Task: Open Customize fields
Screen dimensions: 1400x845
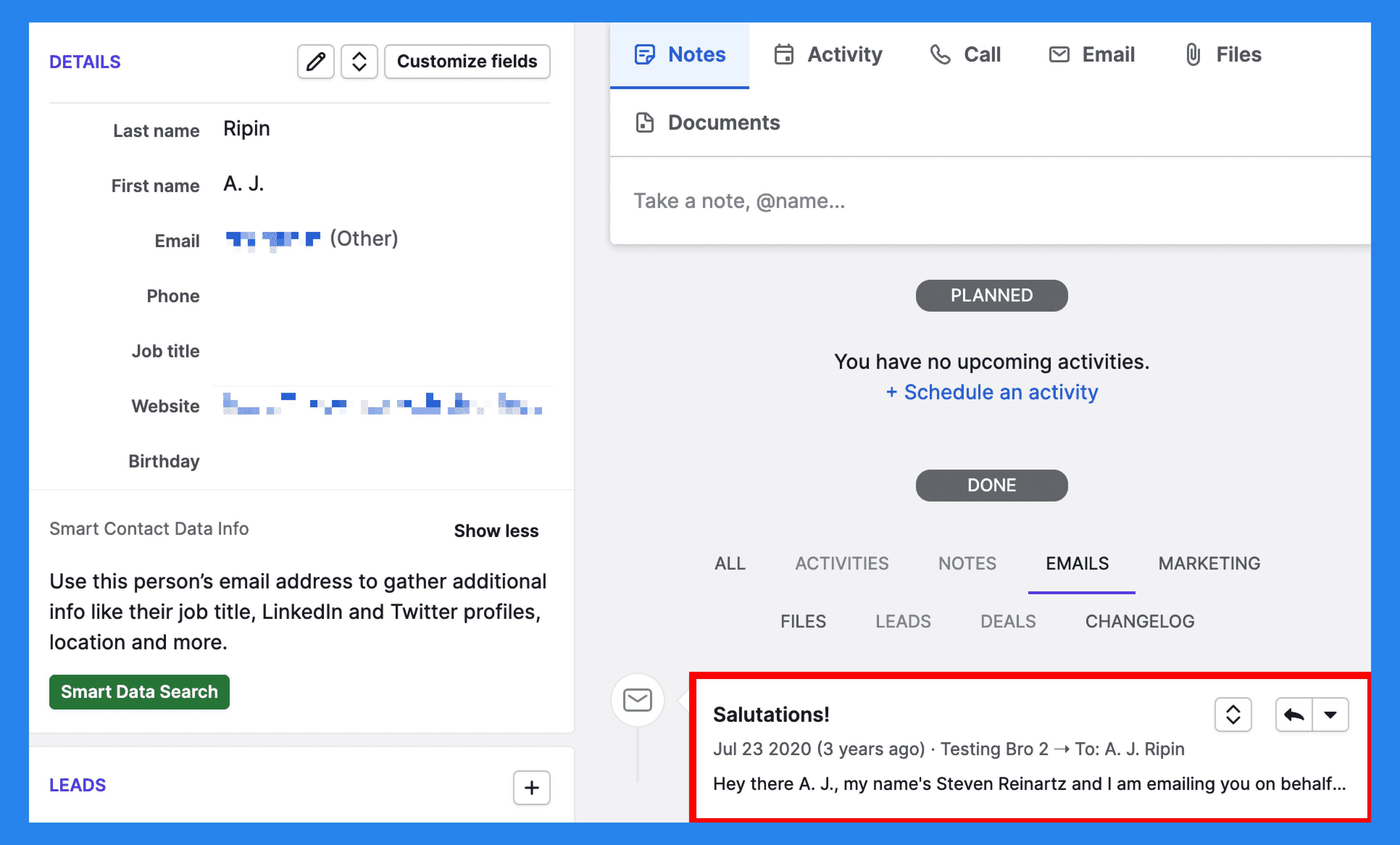Action: coord(467,61)
